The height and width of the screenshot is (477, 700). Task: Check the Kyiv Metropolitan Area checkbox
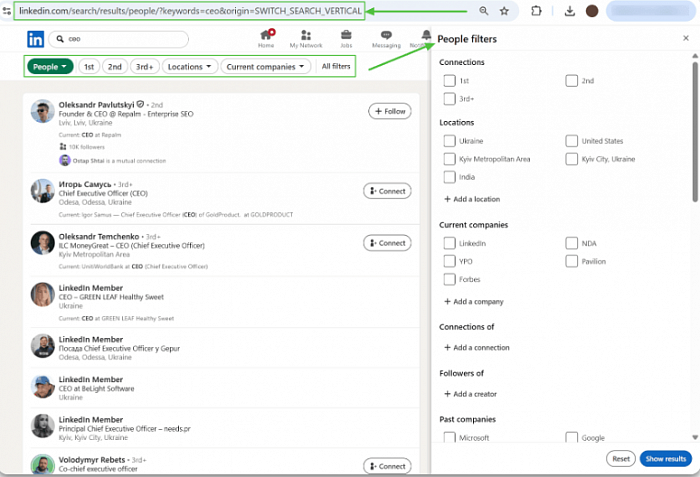point(450,159)
